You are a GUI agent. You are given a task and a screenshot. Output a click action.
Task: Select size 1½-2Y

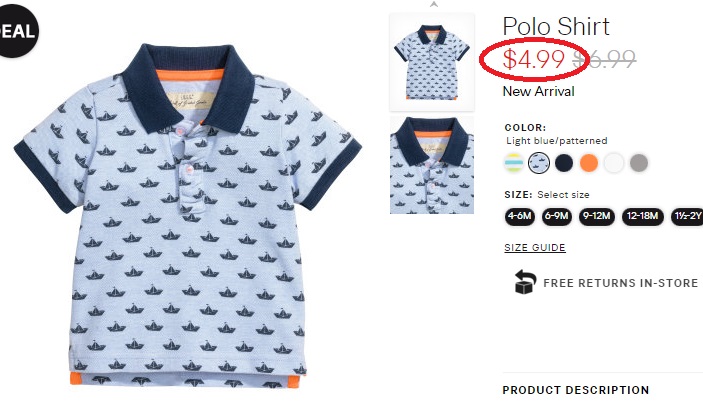[x=688, y=215]
